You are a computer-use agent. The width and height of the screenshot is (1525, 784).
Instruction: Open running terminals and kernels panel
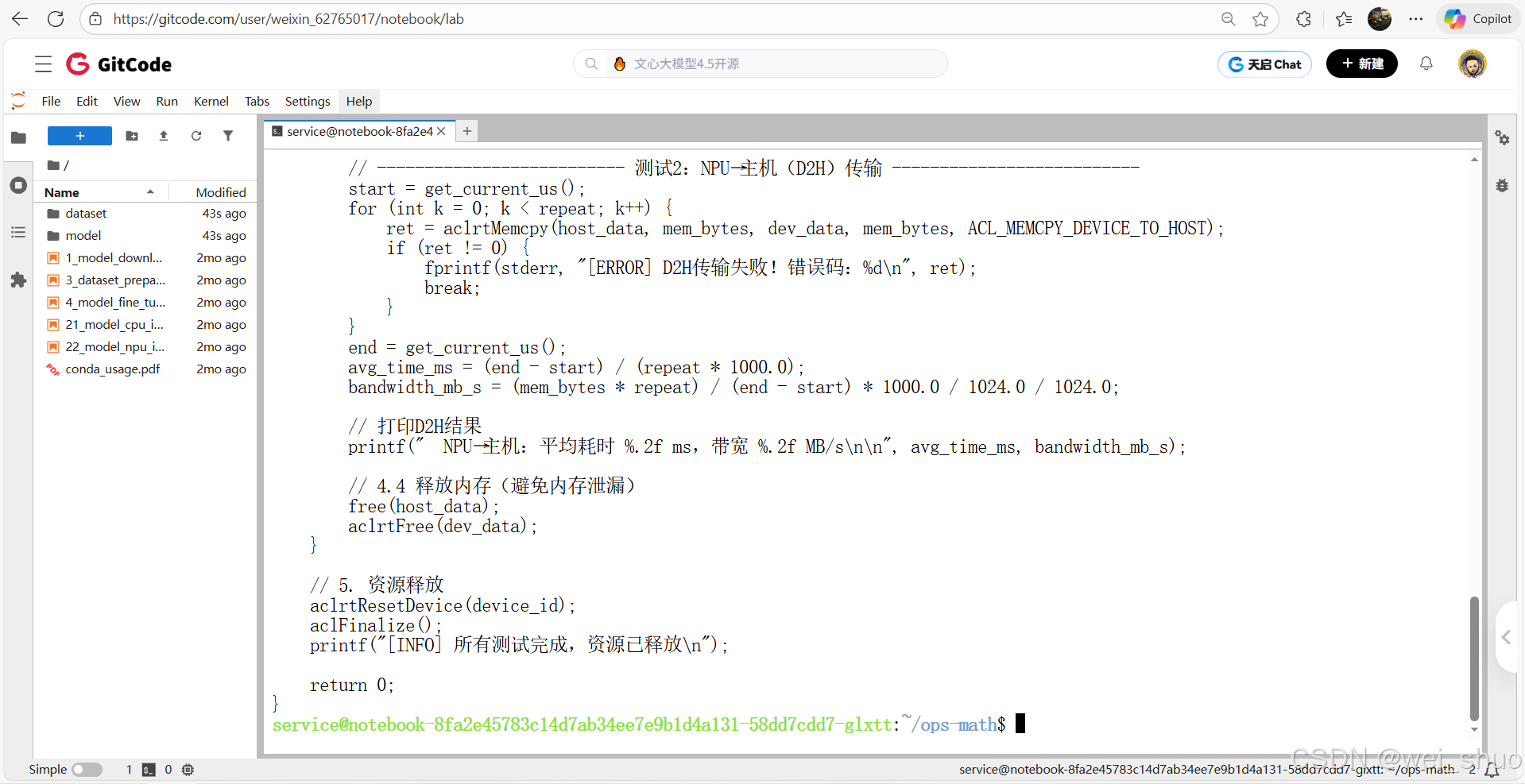point(18,185)
